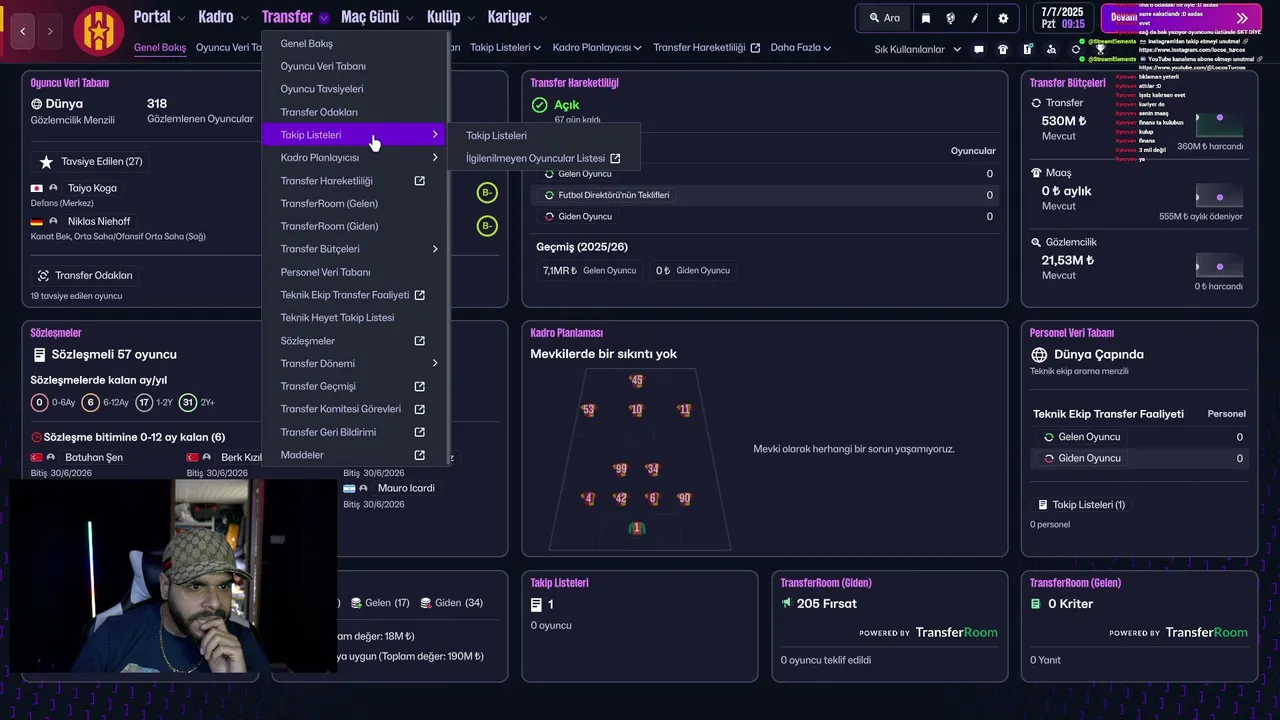Click the Transfer budget slider bar
Viewport: 1280px width, 720px height.
tap(1219, 125)
